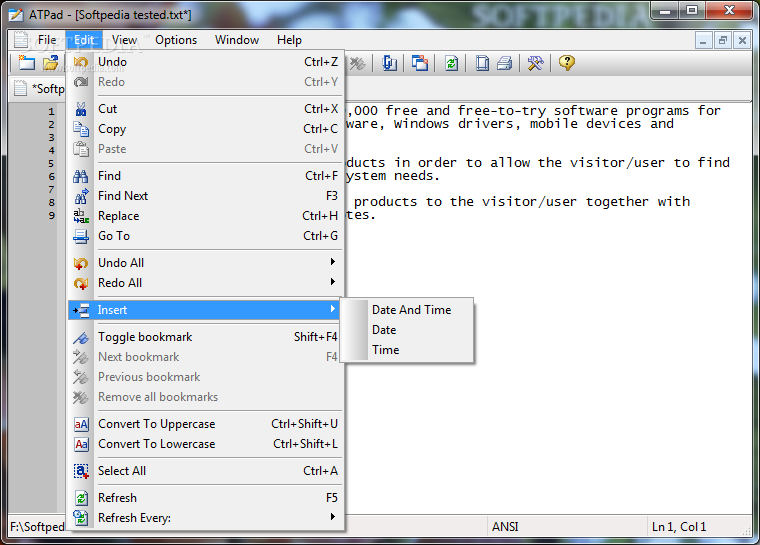Click line number 1 in the gutter

(51, 112)
